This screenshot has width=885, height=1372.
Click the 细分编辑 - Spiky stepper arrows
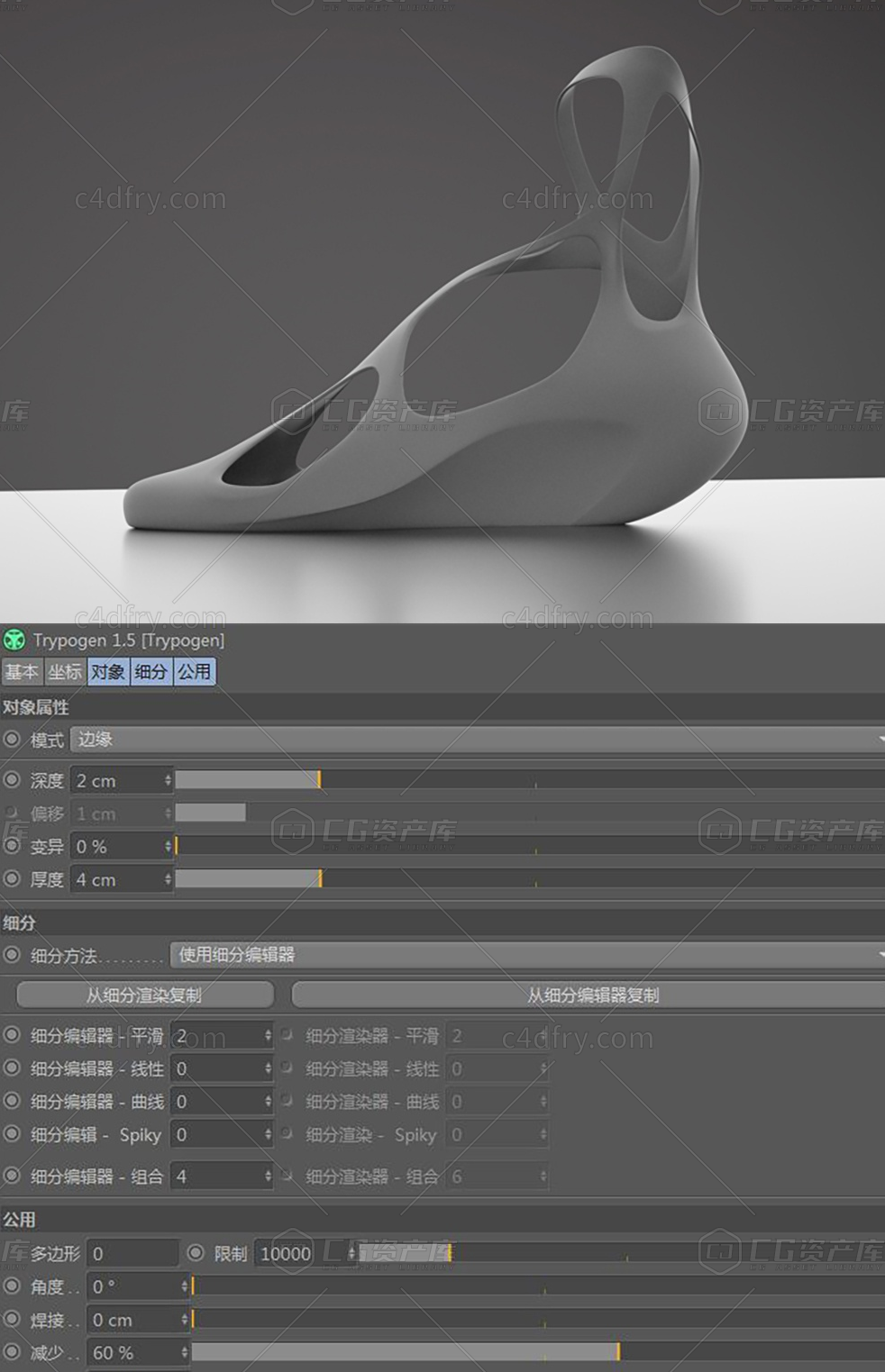pyautogui.click(x=268, y=1134)
